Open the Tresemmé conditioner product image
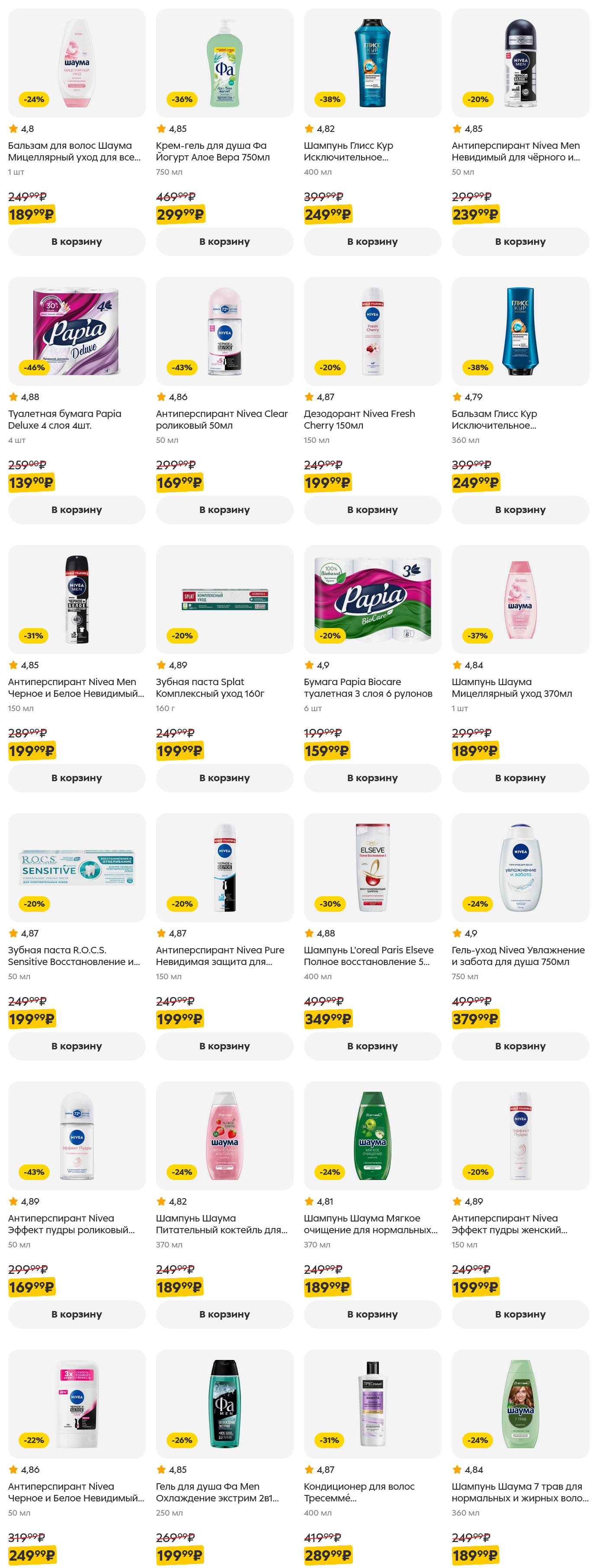 point(372,1403)
